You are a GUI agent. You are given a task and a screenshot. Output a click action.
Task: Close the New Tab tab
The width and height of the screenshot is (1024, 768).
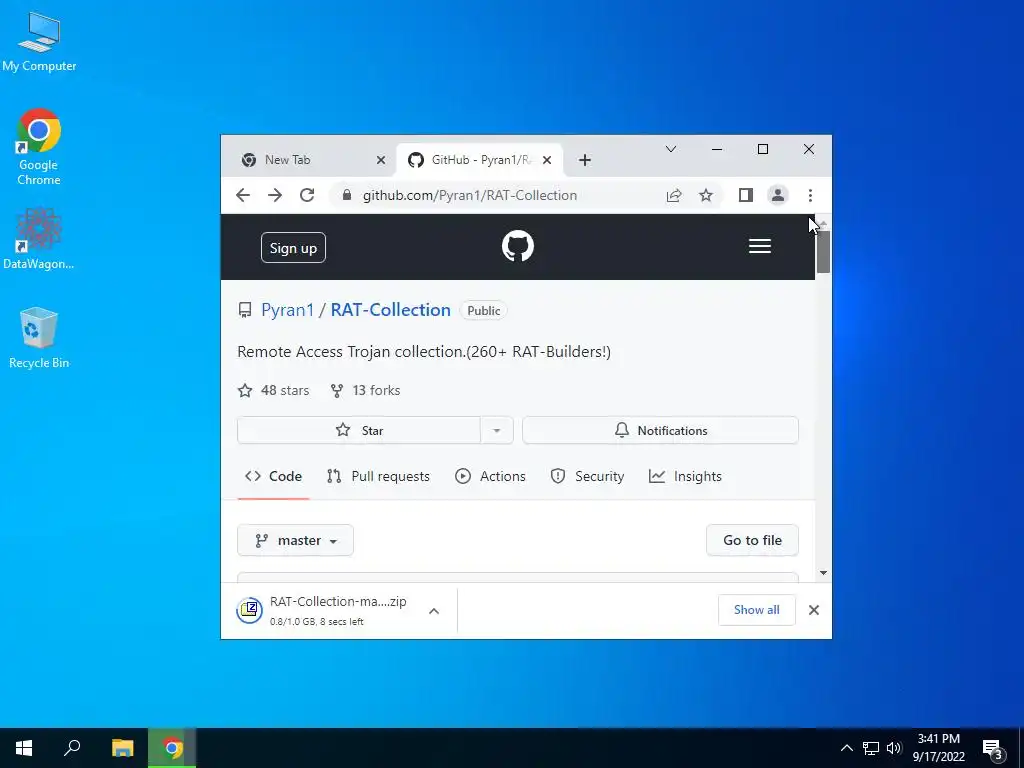pos(381,160)
